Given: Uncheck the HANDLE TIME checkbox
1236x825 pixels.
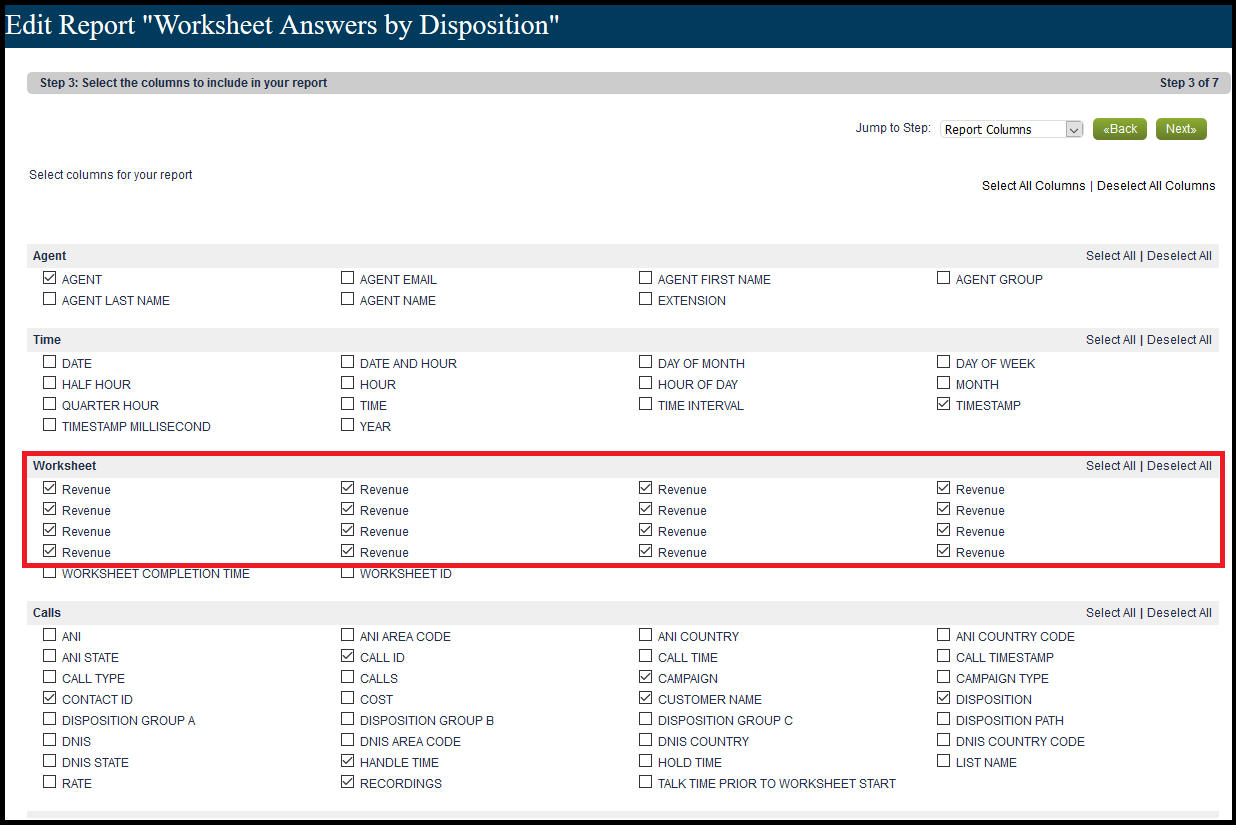Looking at the screenshot, I should [348, 761].
